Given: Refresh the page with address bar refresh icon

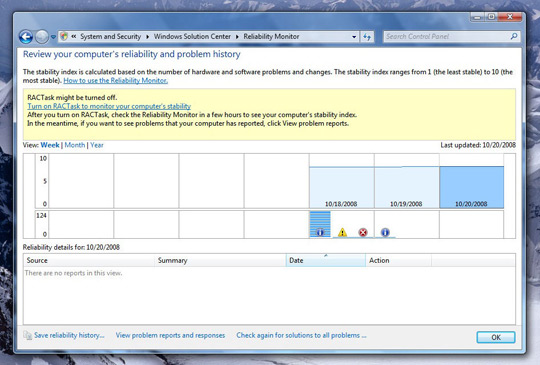Looking at the screenshot, I should pos(367,36).
